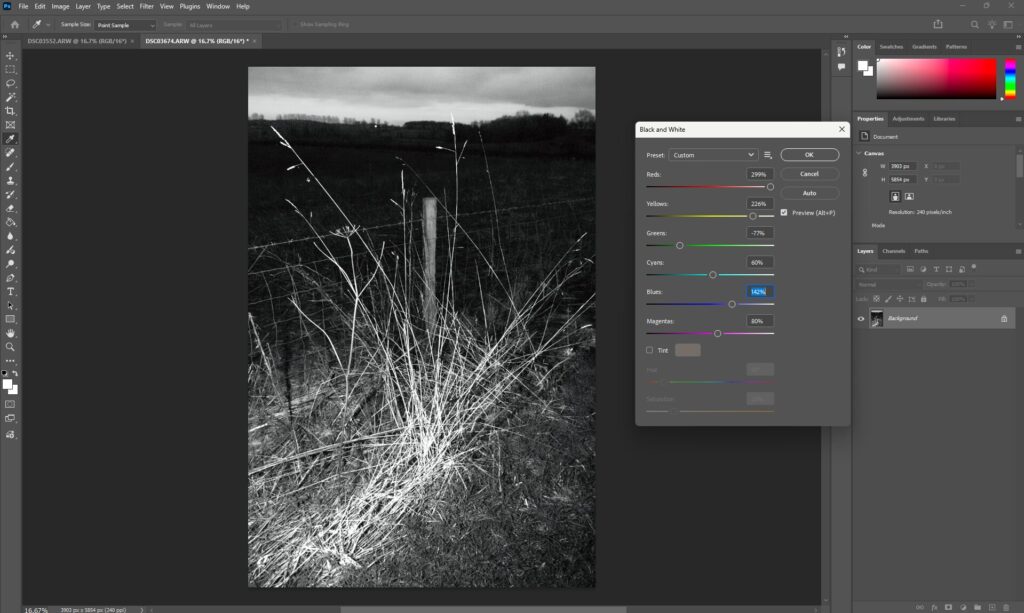Click the Share icon in top bar

point(938,24)
